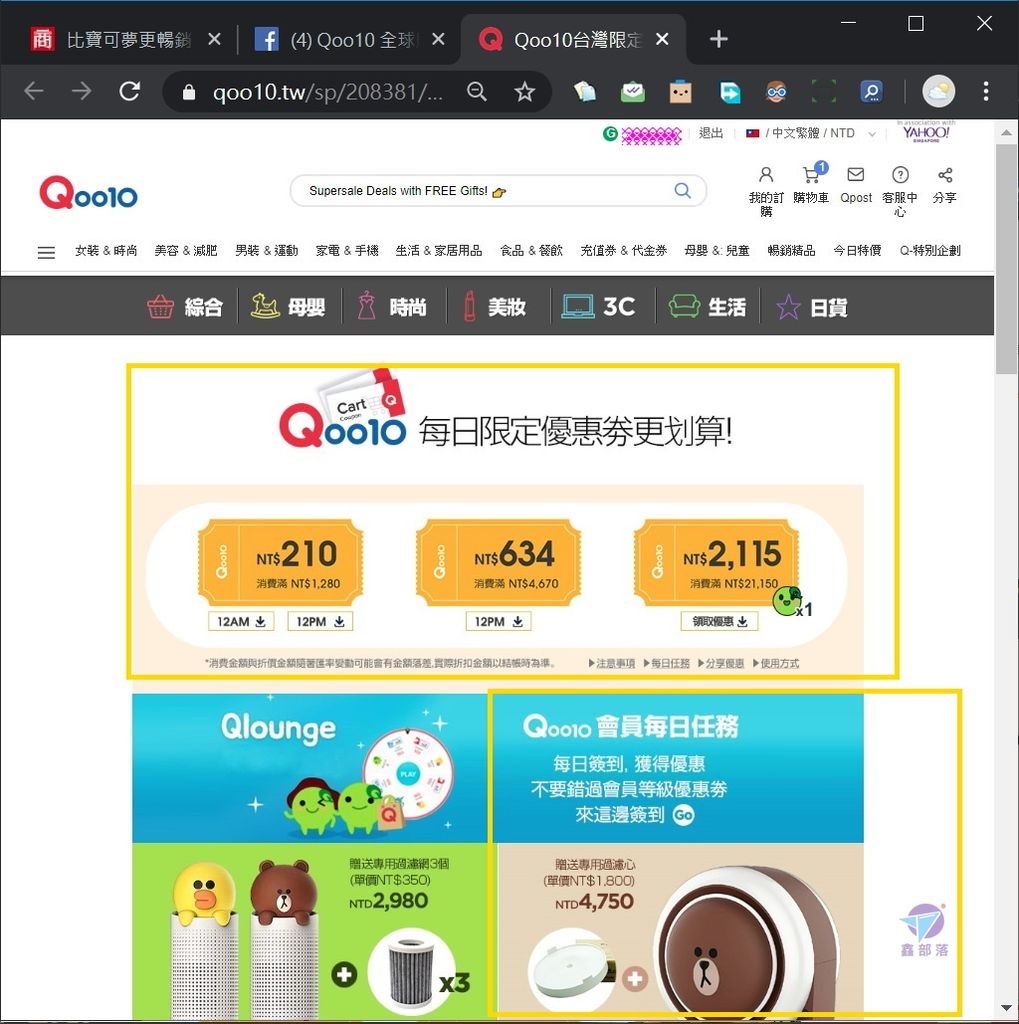Bookmark this page with the star icon
This screenshot has height=1024, width=1019.
click(525, 92)
